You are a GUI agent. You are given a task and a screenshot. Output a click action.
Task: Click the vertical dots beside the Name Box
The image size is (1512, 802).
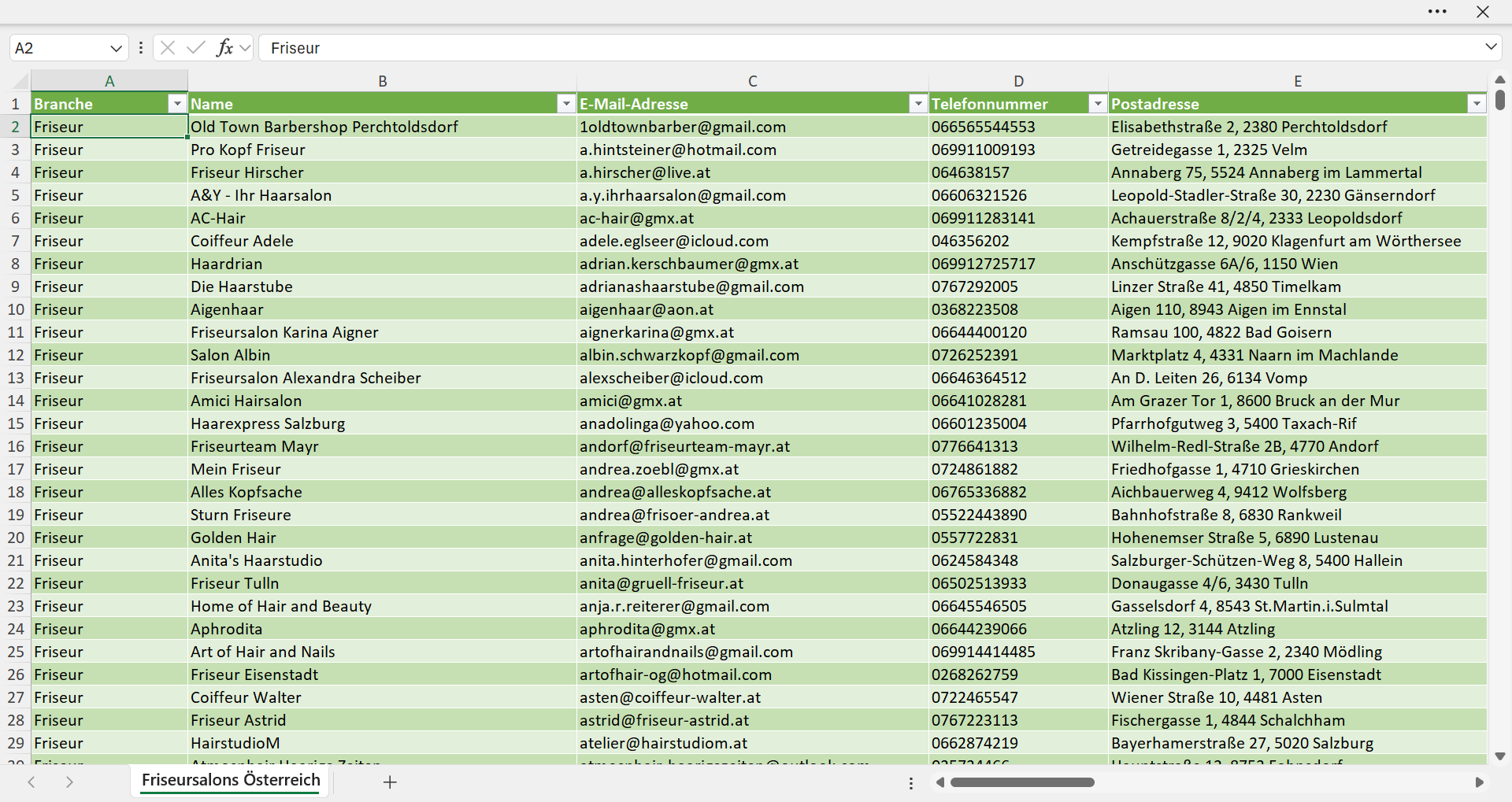140,48
